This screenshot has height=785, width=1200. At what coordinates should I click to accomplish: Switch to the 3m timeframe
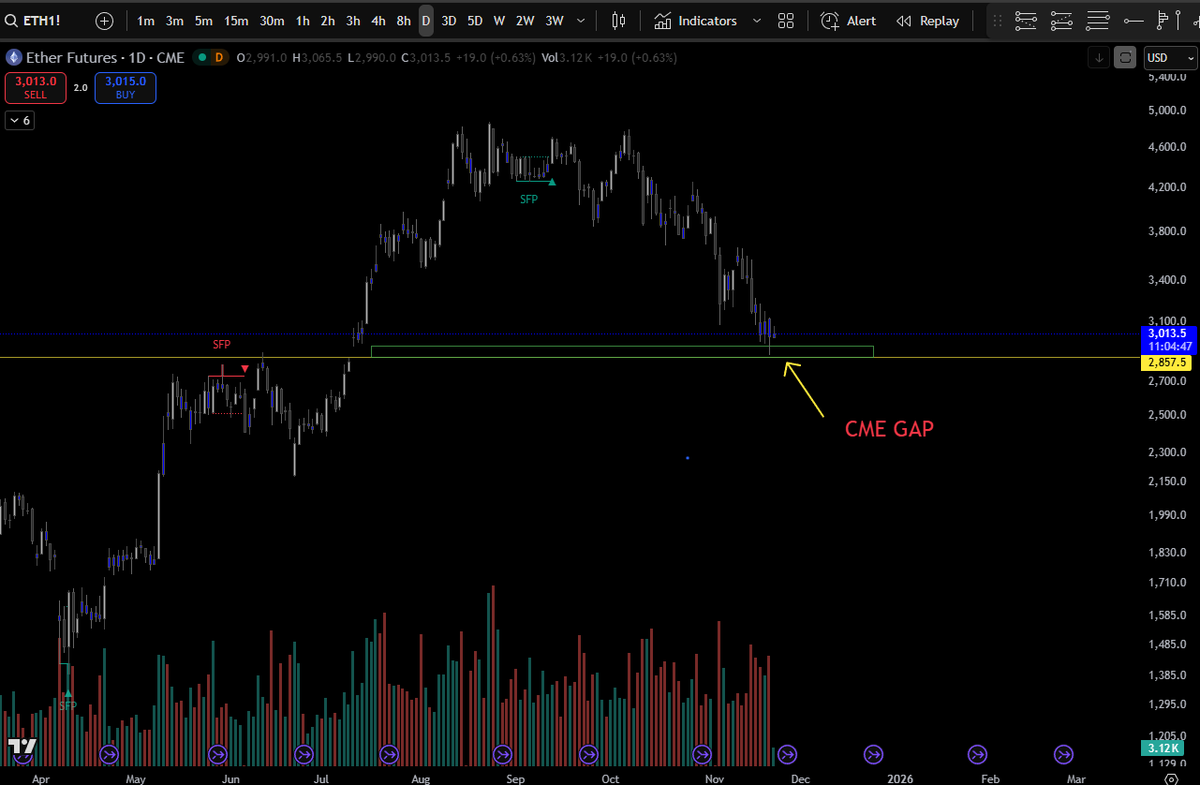(175, 20)
